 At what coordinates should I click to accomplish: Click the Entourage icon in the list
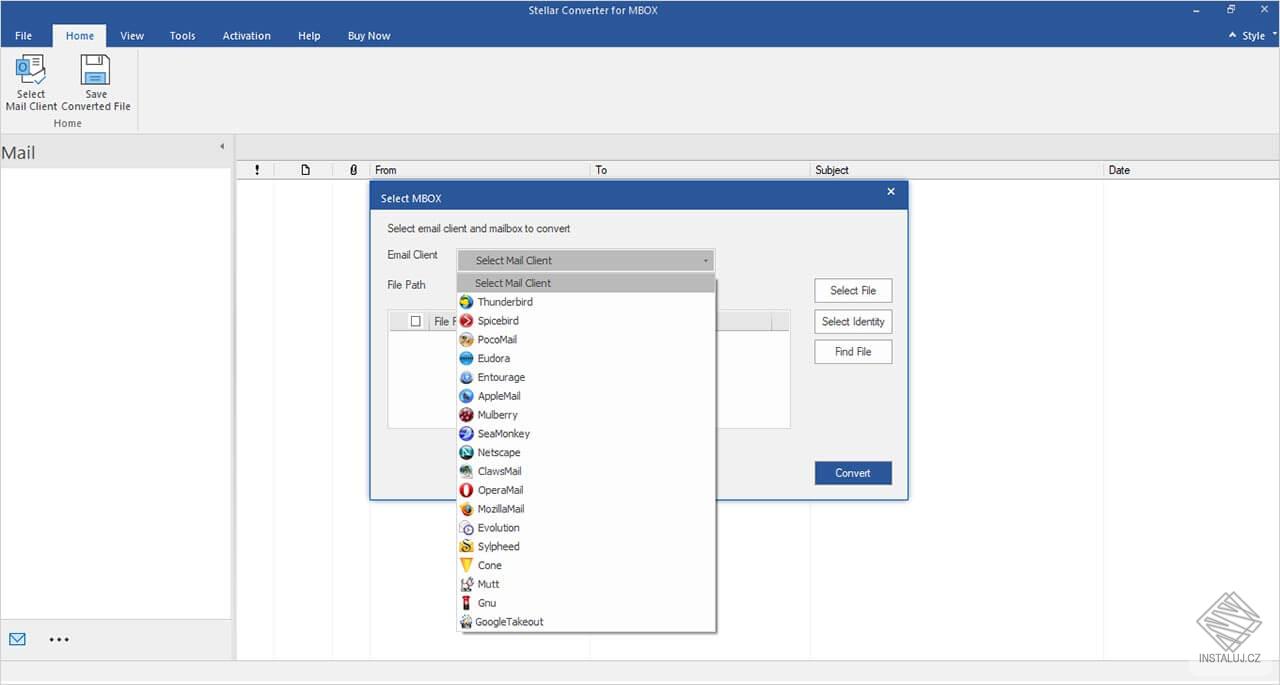tap(466, 377)
